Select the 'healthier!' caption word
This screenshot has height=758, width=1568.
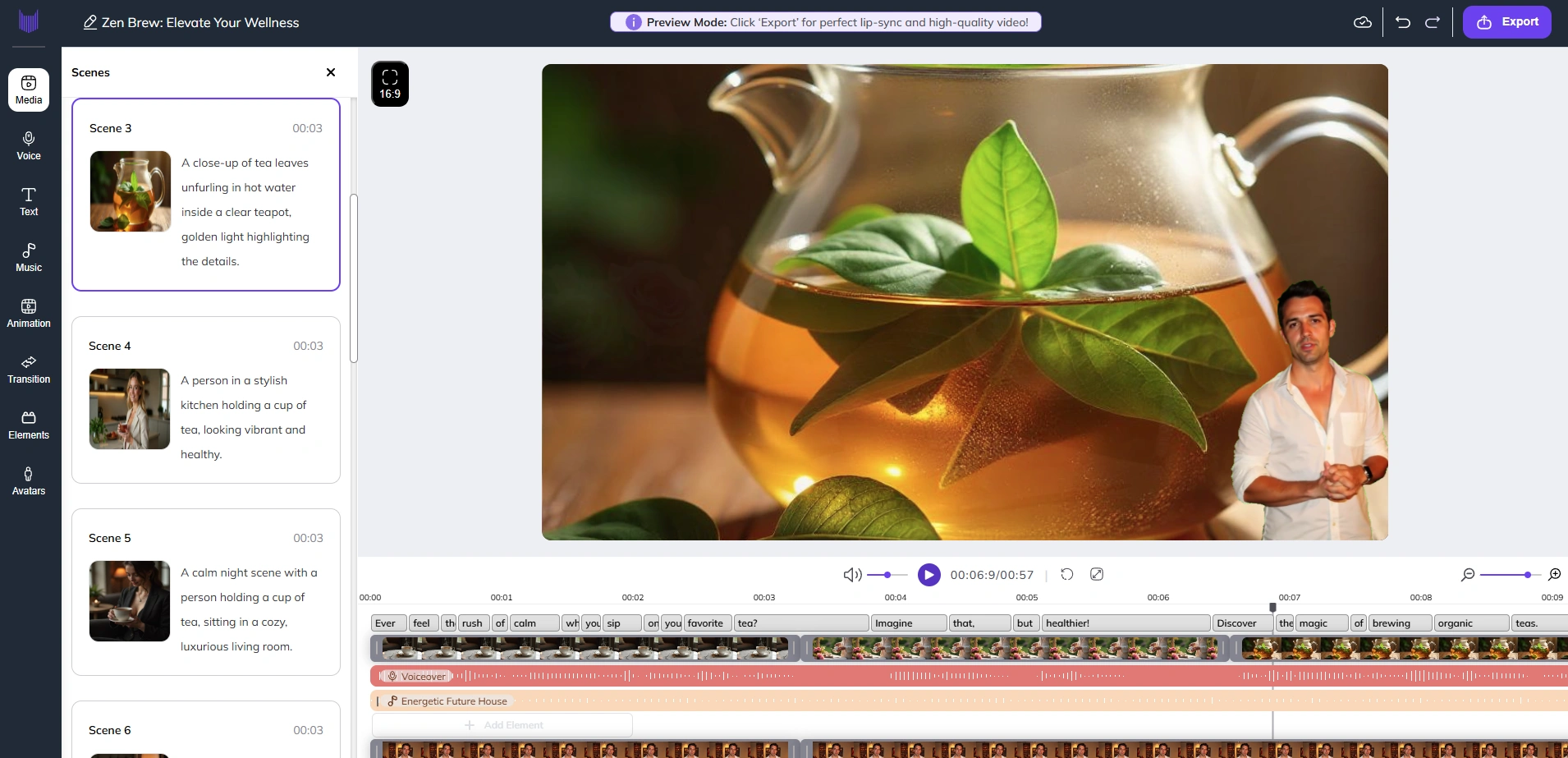click(x=1126, y=623)
